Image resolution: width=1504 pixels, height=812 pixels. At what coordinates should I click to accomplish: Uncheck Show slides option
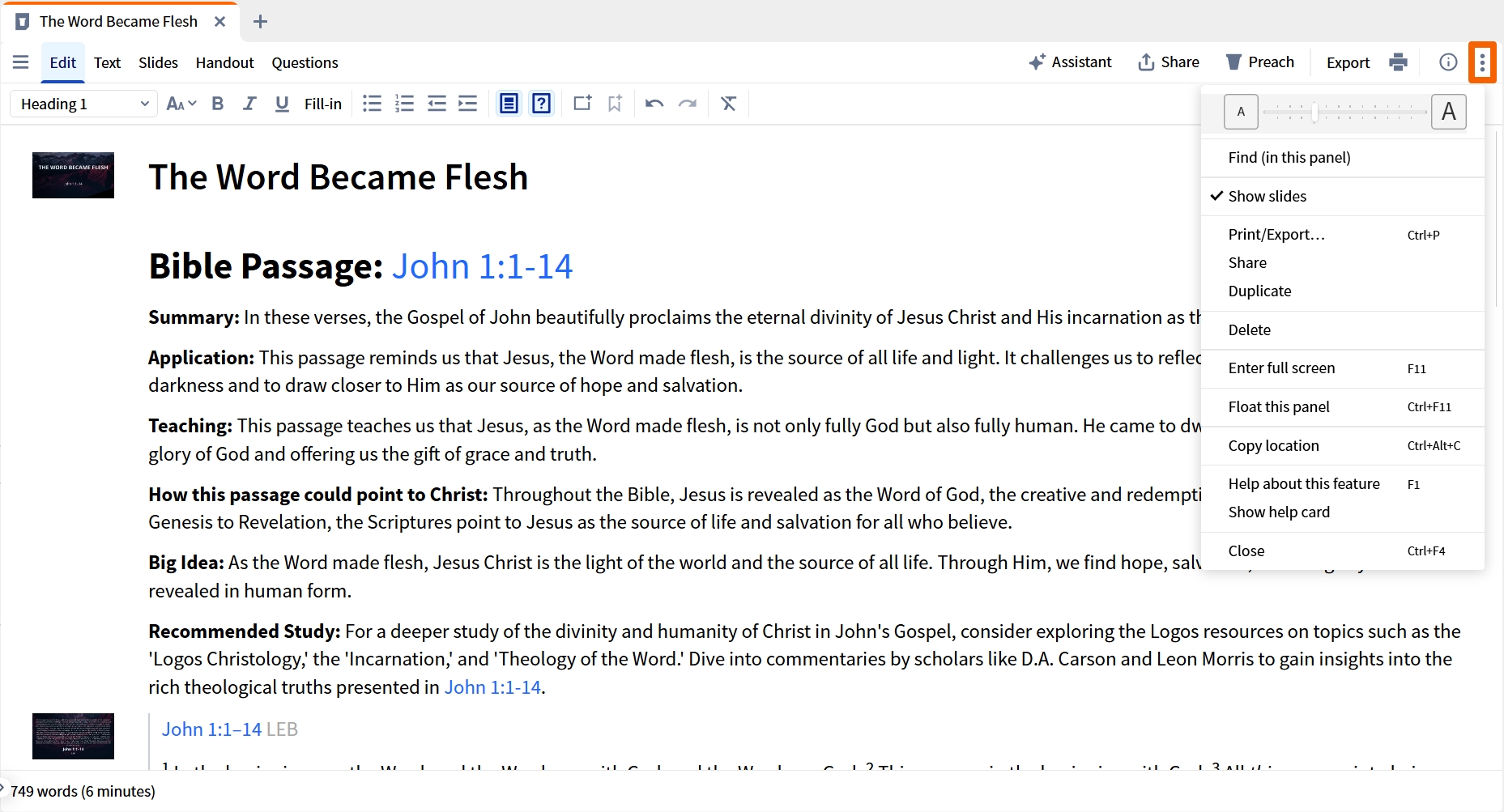coord(1343,197)
